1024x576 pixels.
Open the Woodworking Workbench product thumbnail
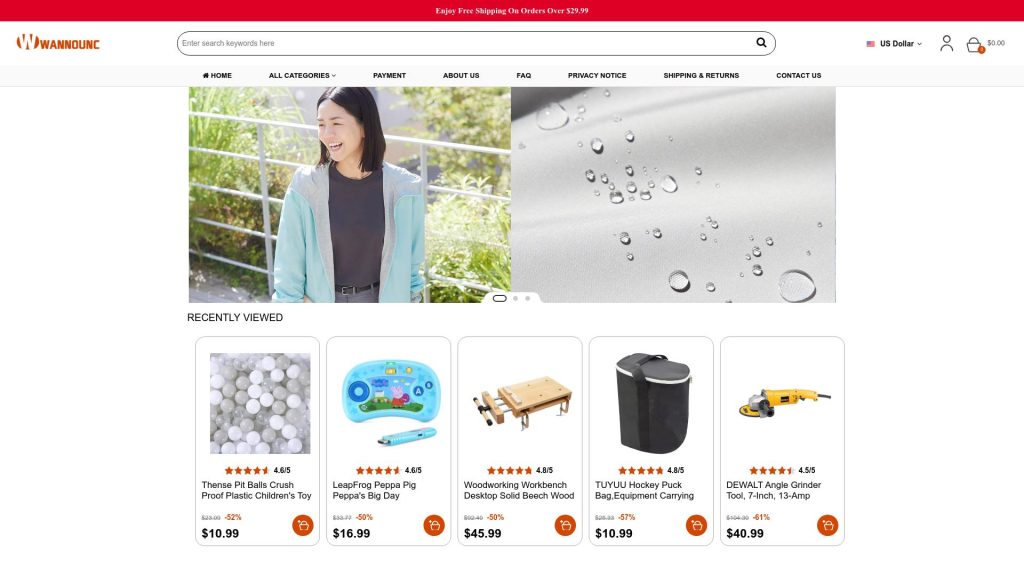(520, 403)
